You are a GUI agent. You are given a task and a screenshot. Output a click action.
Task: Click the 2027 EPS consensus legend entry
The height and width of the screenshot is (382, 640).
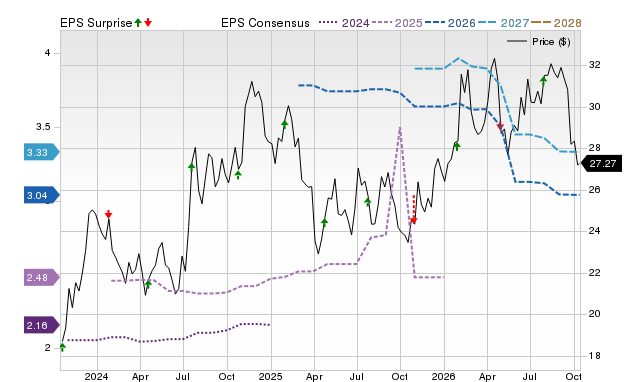point(503,23)
